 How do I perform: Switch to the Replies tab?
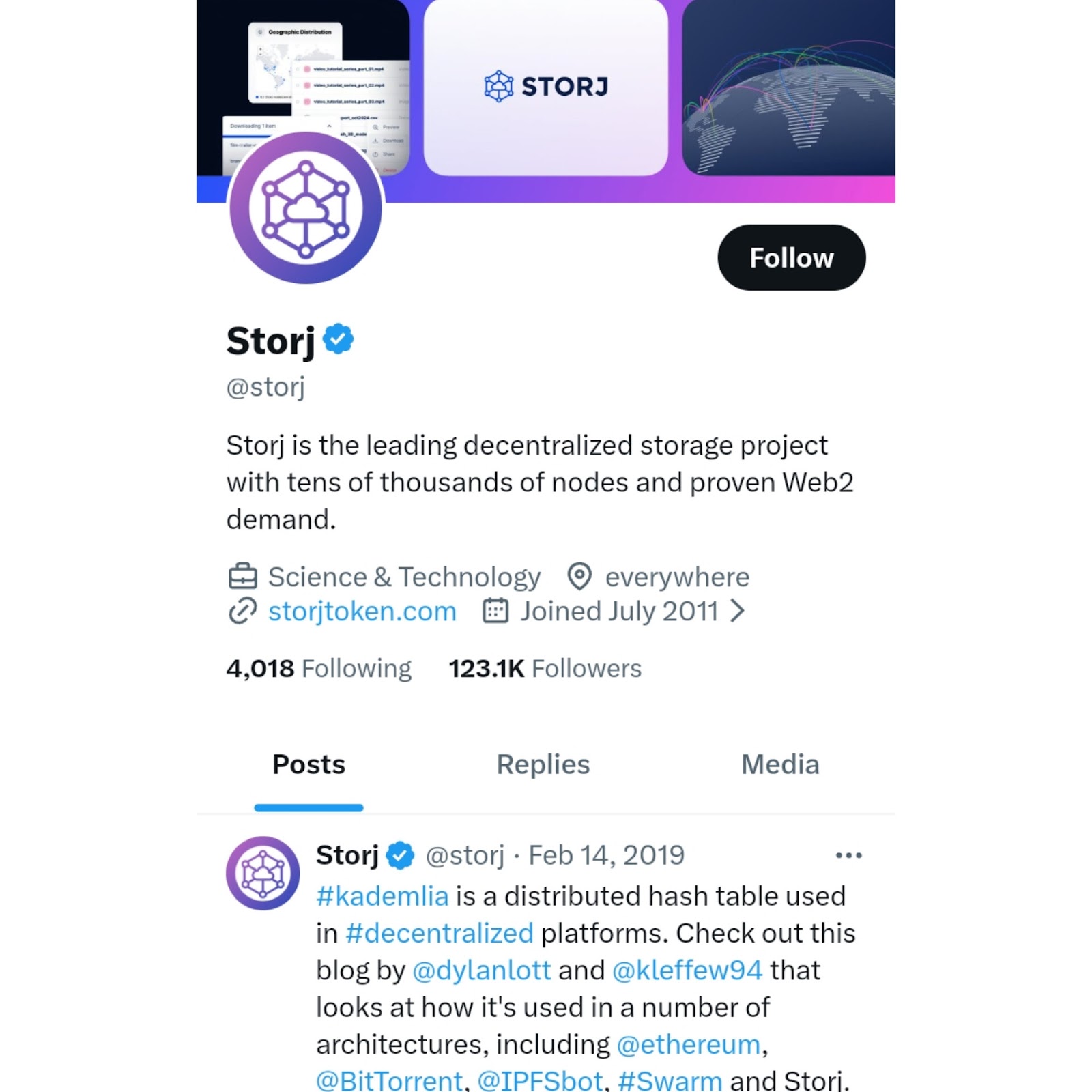point(543,764)
